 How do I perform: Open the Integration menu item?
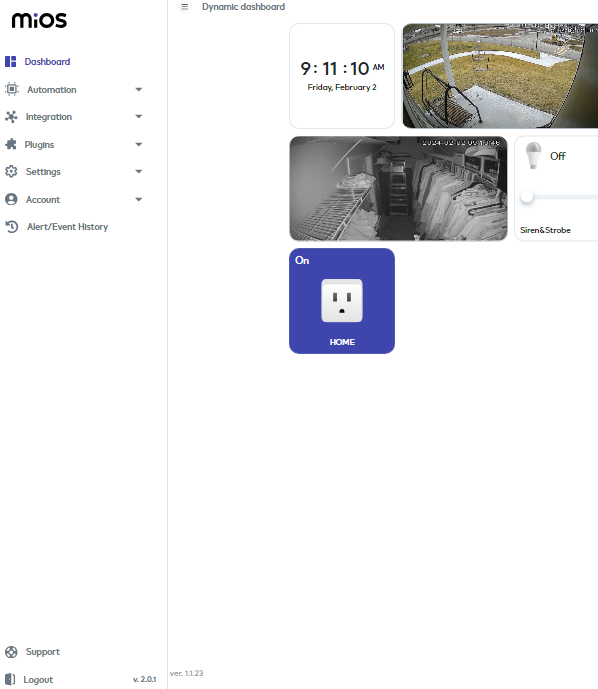[49, 117]
